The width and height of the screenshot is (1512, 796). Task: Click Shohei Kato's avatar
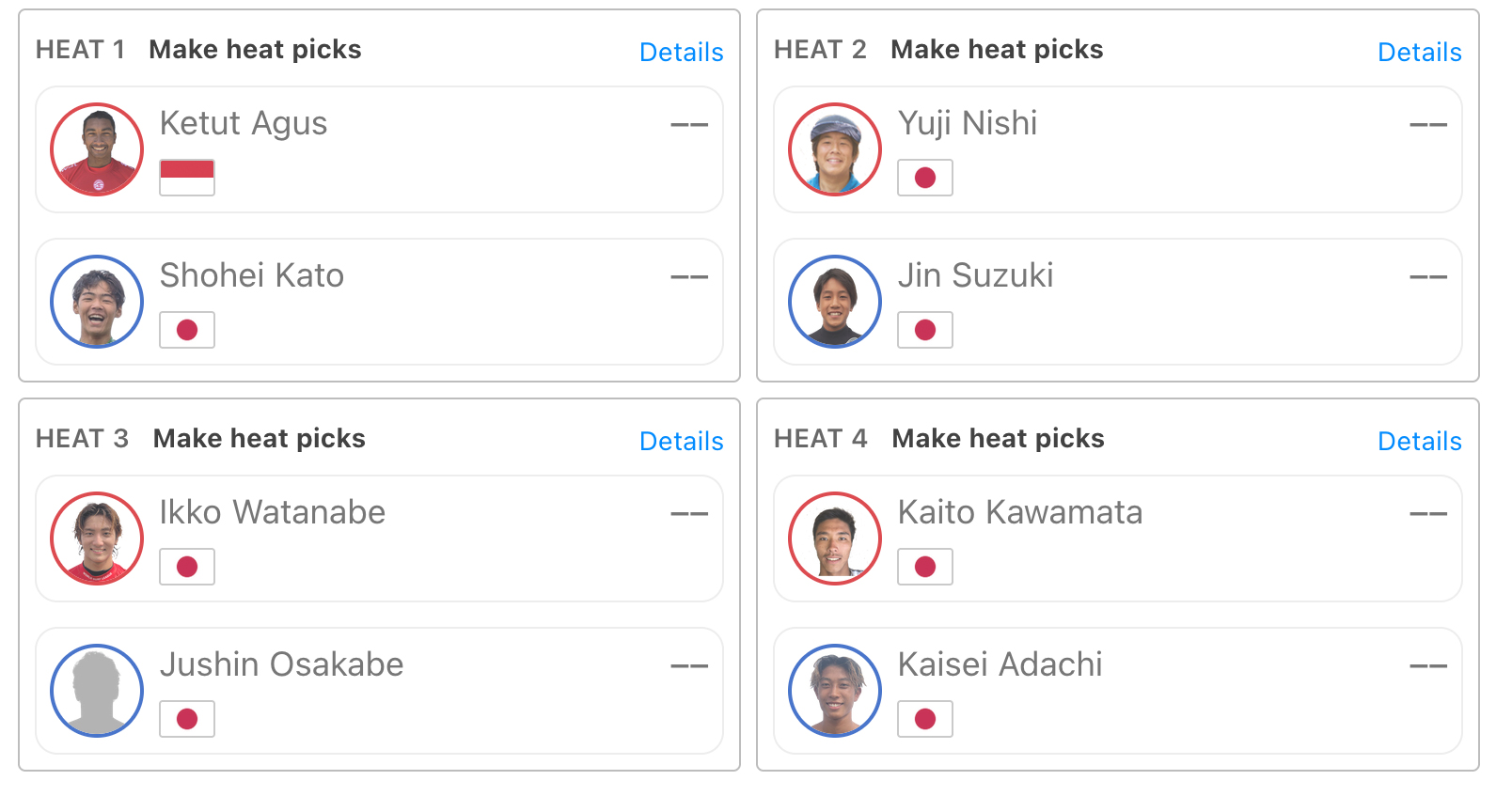pos(97,302)
